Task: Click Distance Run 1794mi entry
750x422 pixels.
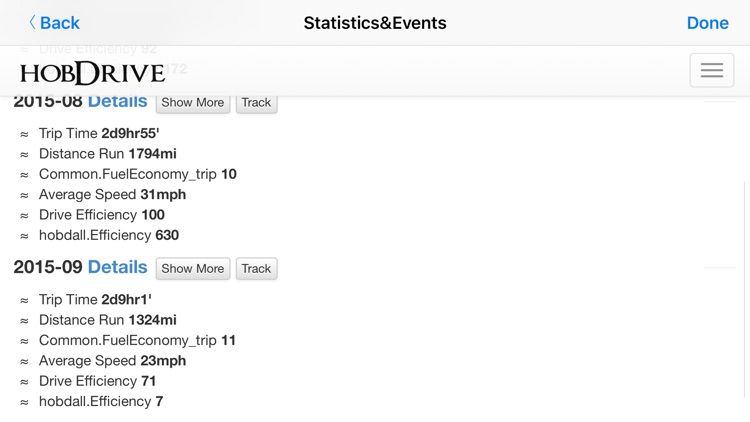Action: tap(107, 154)
